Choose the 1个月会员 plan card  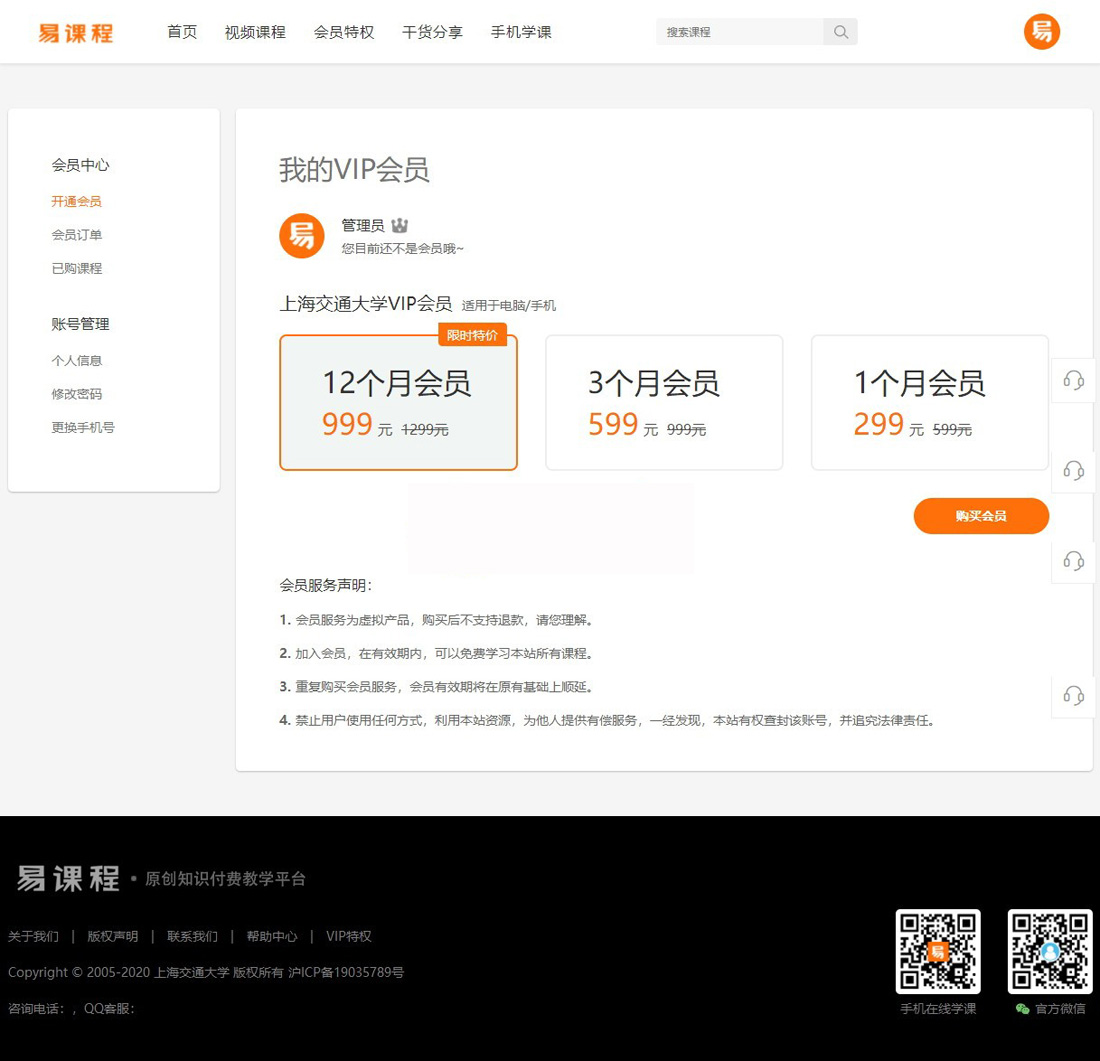tap(929, 402)
